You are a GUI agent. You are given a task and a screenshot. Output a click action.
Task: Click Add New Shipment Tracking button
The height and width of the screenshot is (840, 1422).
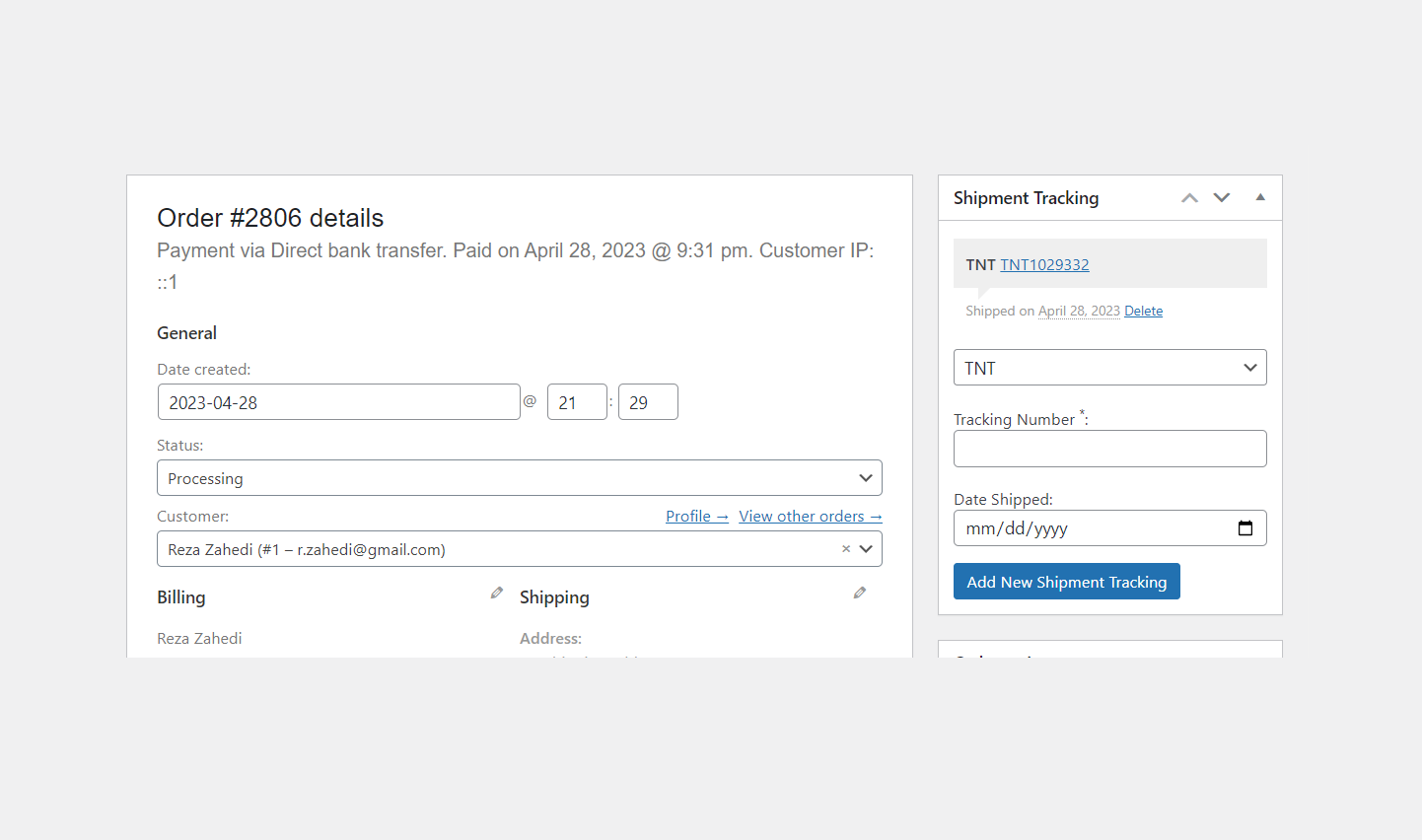click(1067, 582)
